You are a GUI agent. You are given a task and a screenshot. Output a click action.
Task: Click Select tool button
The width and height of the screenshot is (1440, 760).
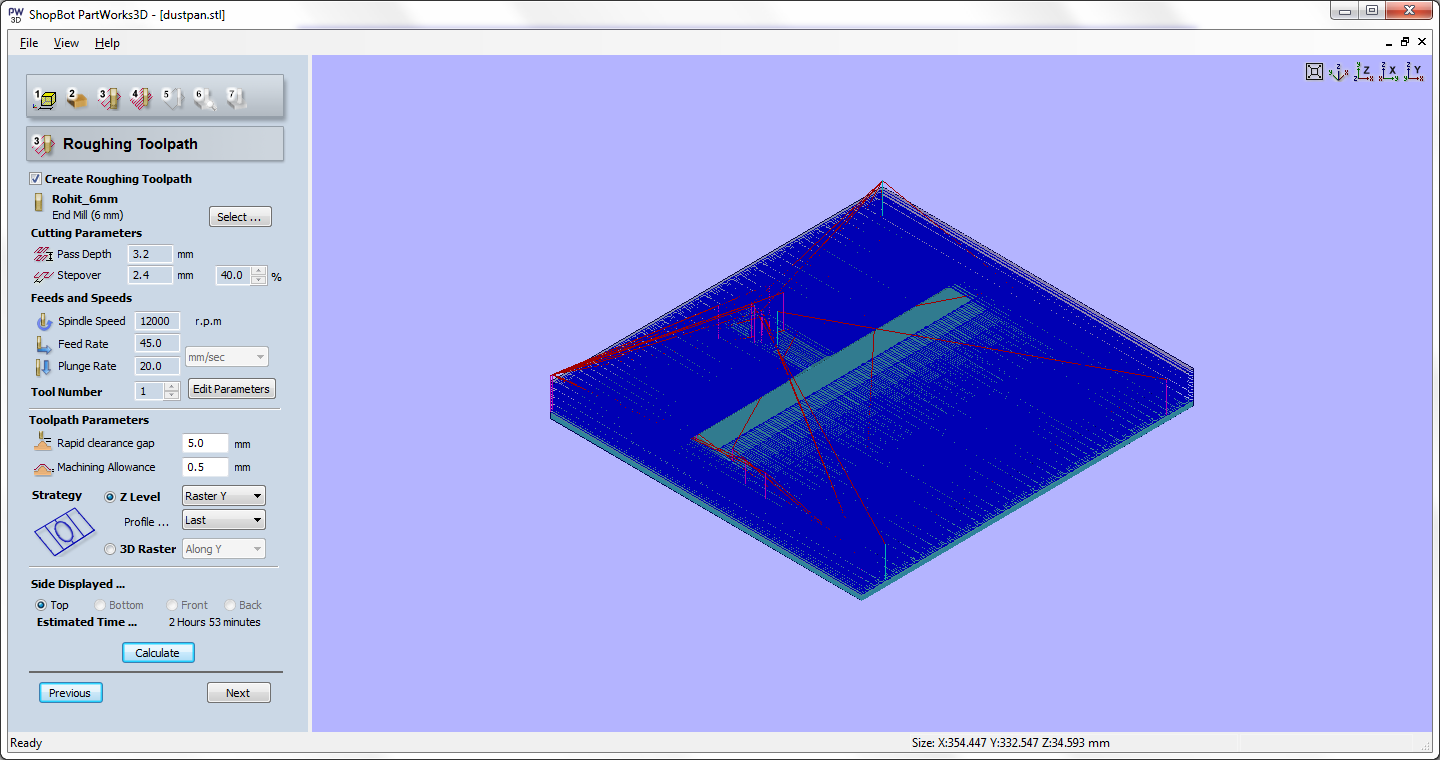240,217
